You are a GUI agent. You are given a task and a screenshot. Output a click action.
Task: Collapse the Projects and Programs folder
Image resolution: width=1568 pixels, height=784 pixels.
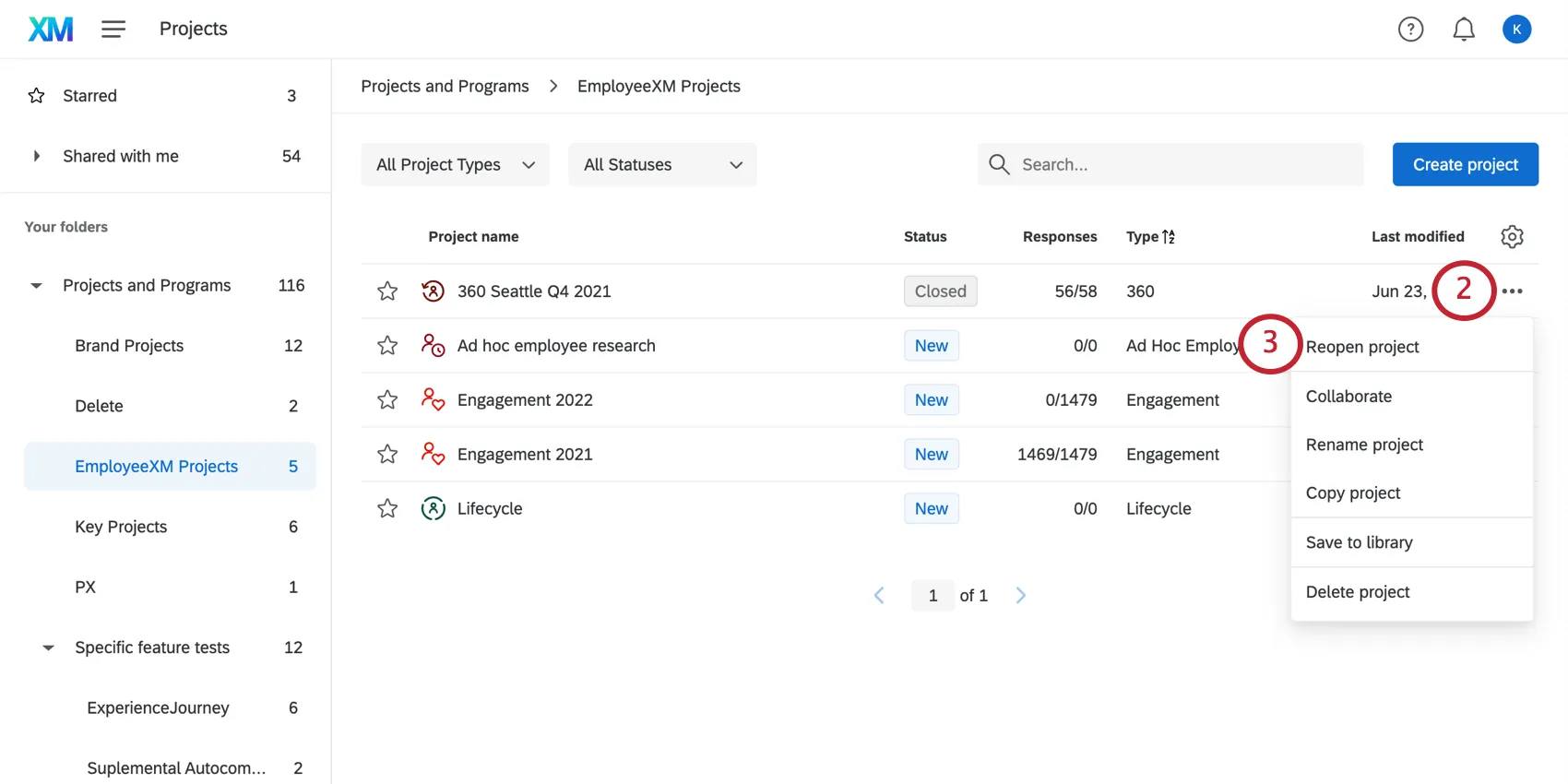[37, 286]
